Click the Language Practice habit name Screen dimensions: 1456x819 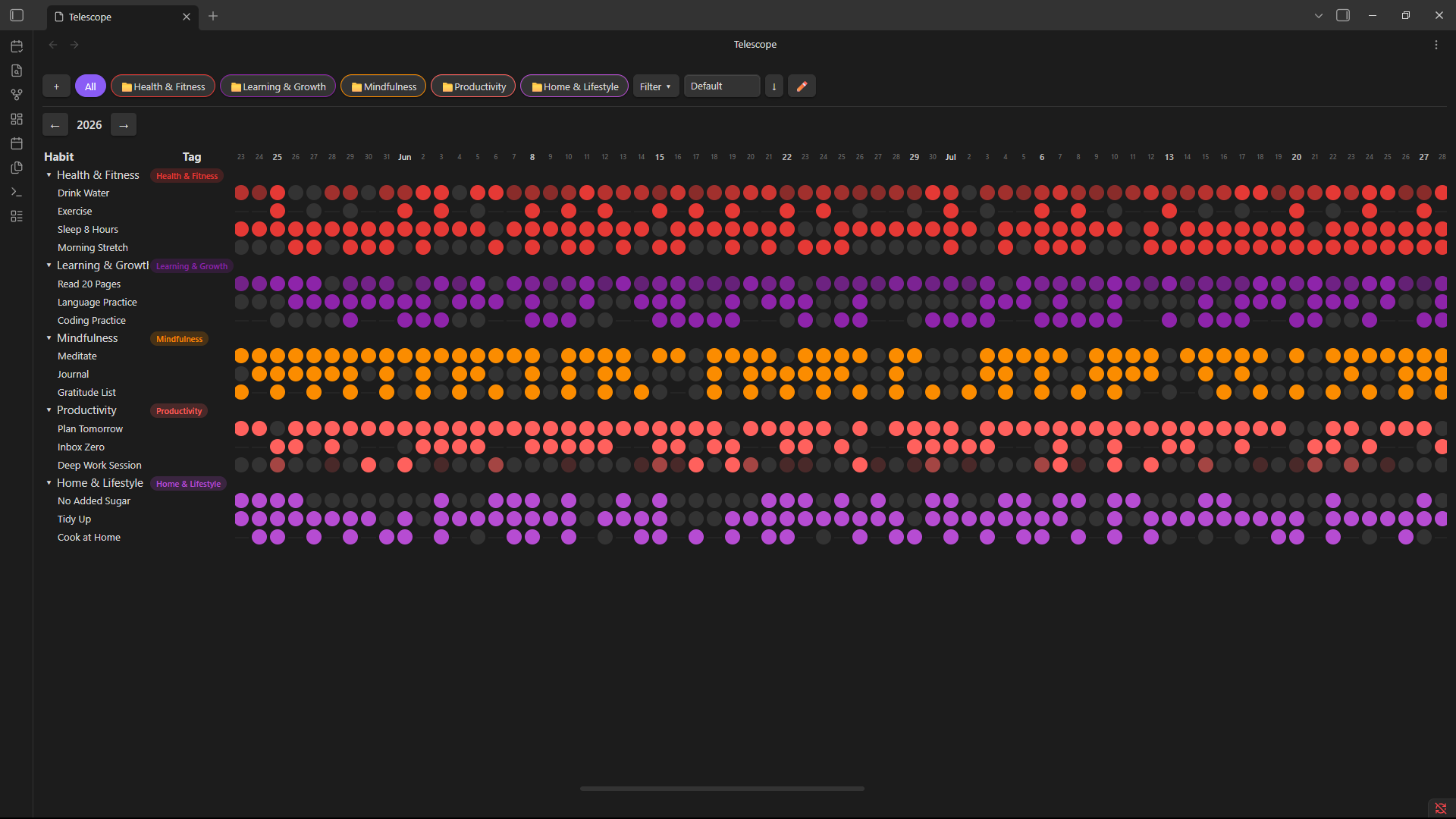97,303
